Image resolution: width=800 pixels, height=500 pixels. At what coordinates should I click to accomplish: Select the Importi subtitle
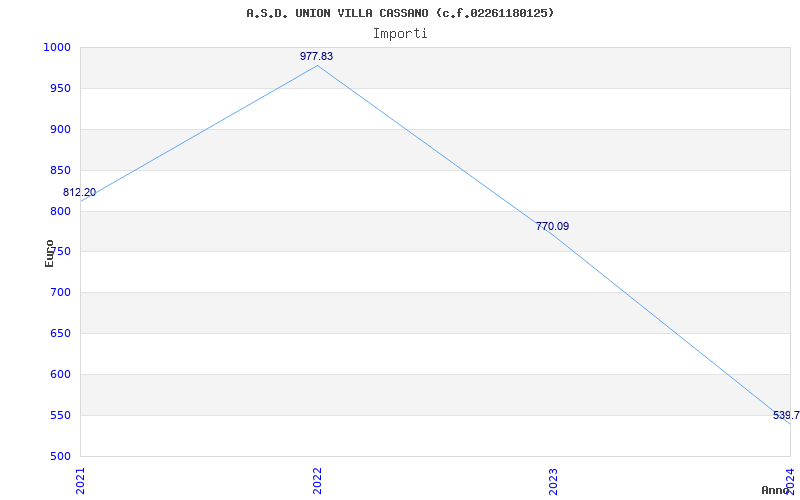click(400, 34)
